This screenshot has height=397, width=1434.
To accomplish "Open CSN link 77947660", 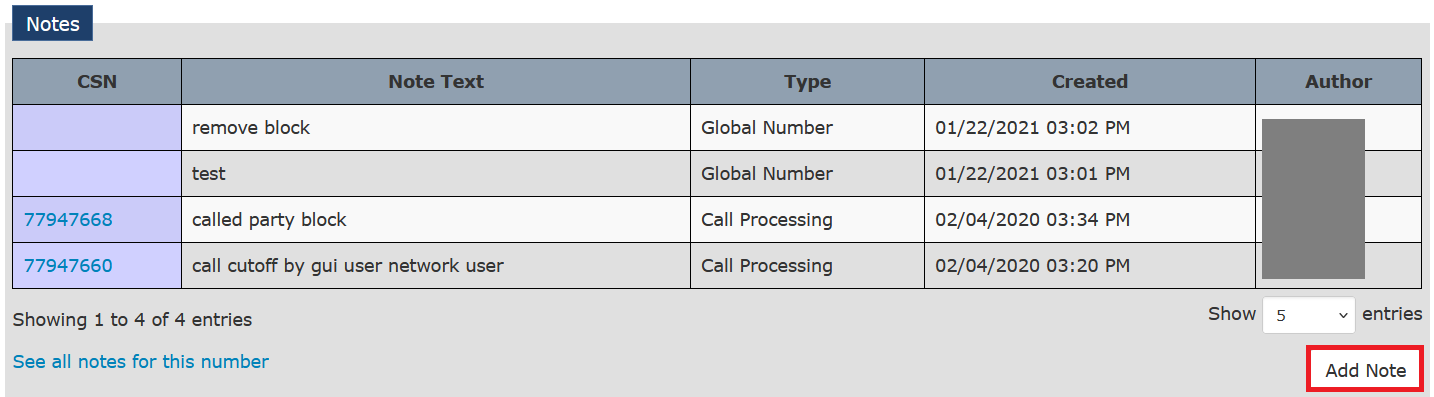I will pyautogui.click(x=68, y=266).
